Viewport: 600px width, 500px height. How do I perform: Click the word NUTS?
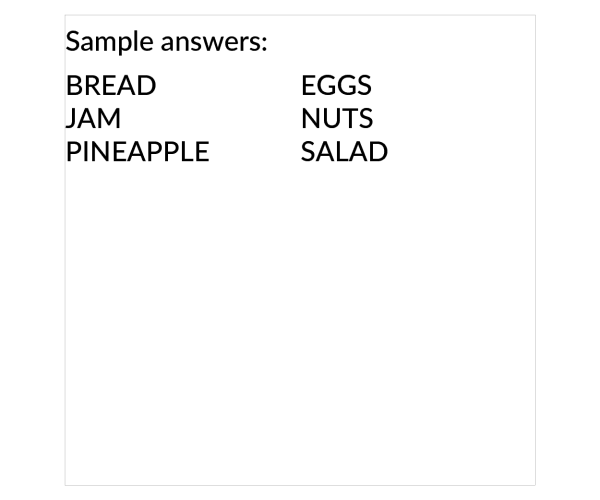337,118
